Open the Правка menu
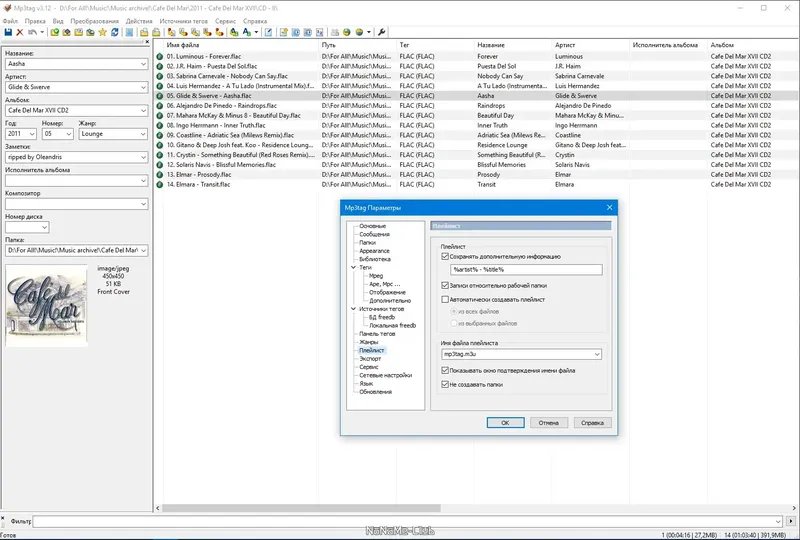This screenshot has width=800, height=540. (35, 21)
